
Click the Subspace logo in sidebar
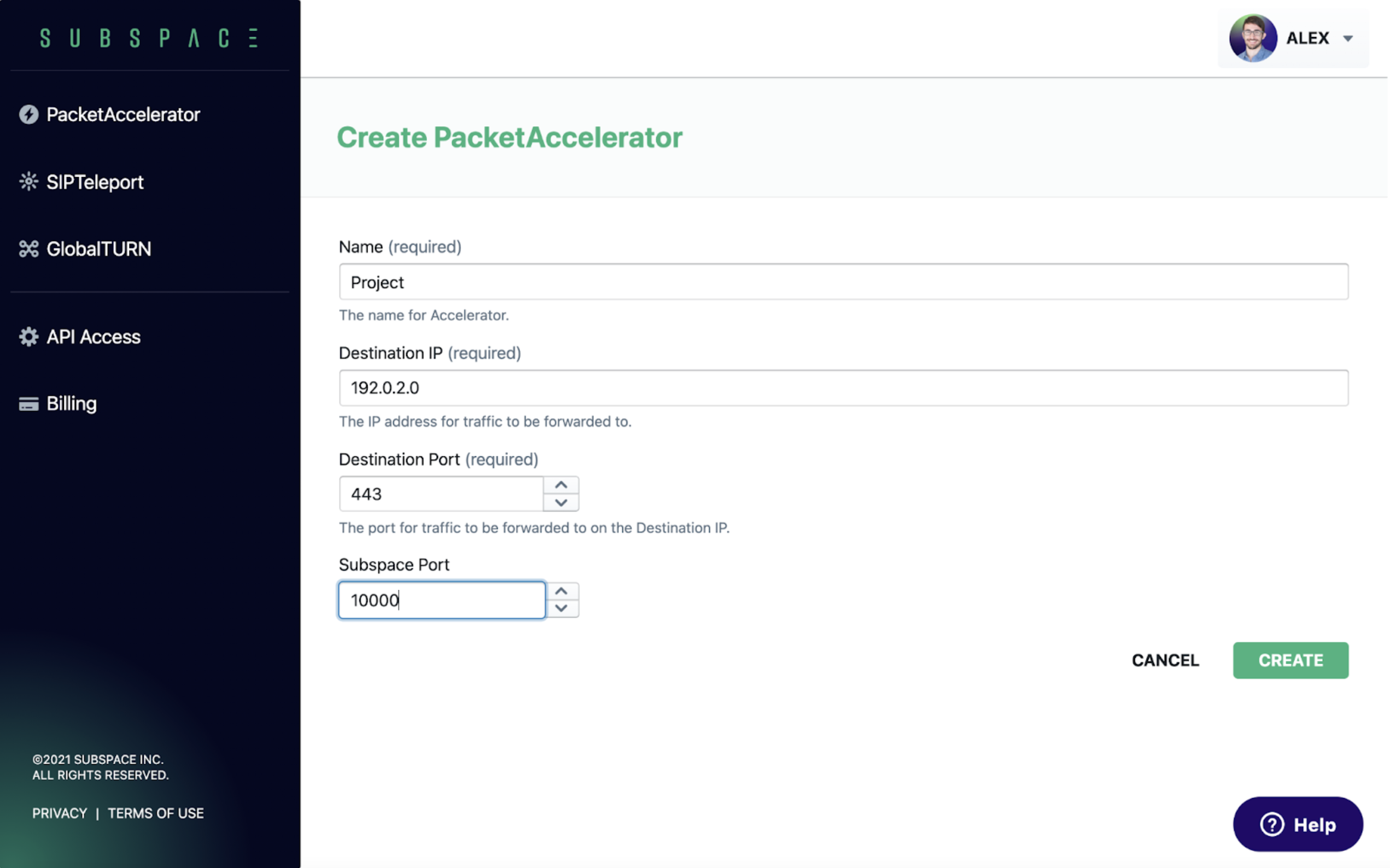point(149,38)
